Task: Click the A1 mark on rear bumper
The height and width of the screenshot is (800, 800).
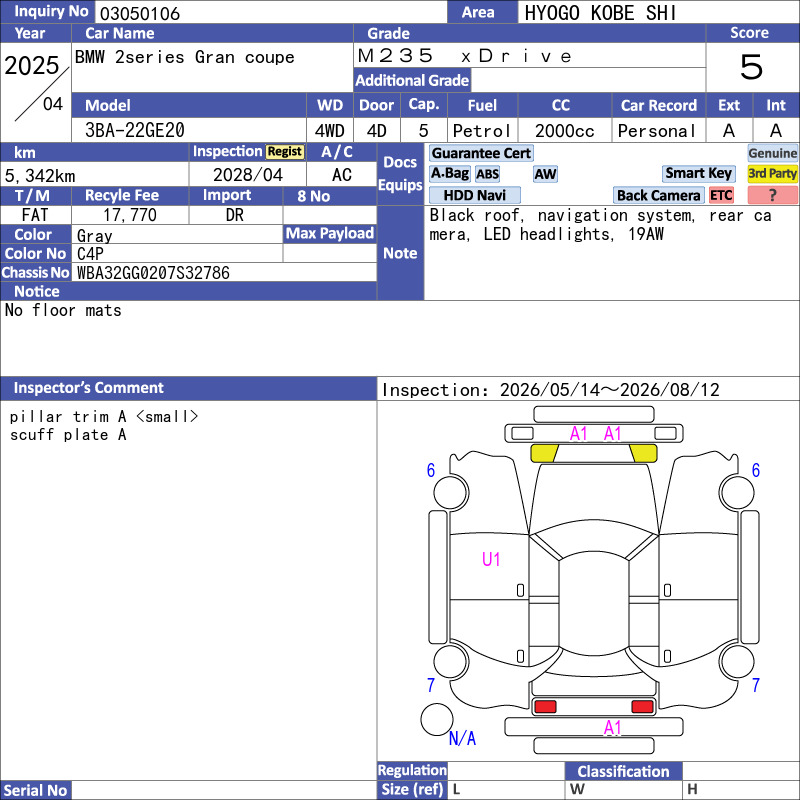Action: [612, 728]
